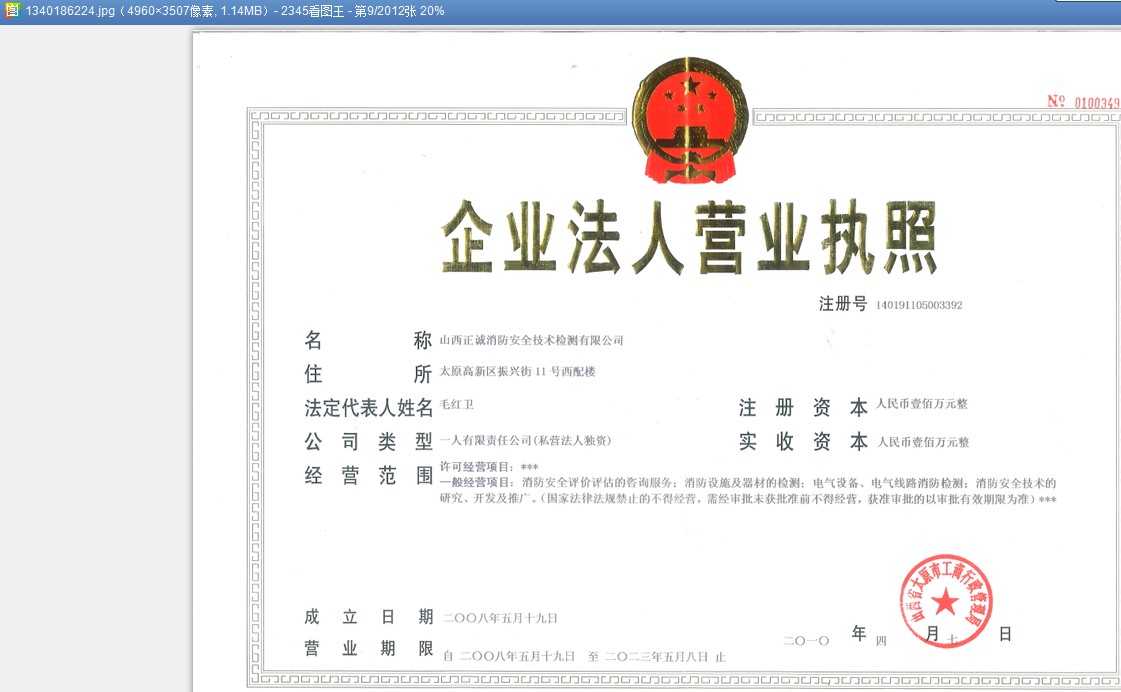Click the 人民币壹佰万元整 value beside 实收资本
This screenshot has width=1121, height=692.
[923, 443]
